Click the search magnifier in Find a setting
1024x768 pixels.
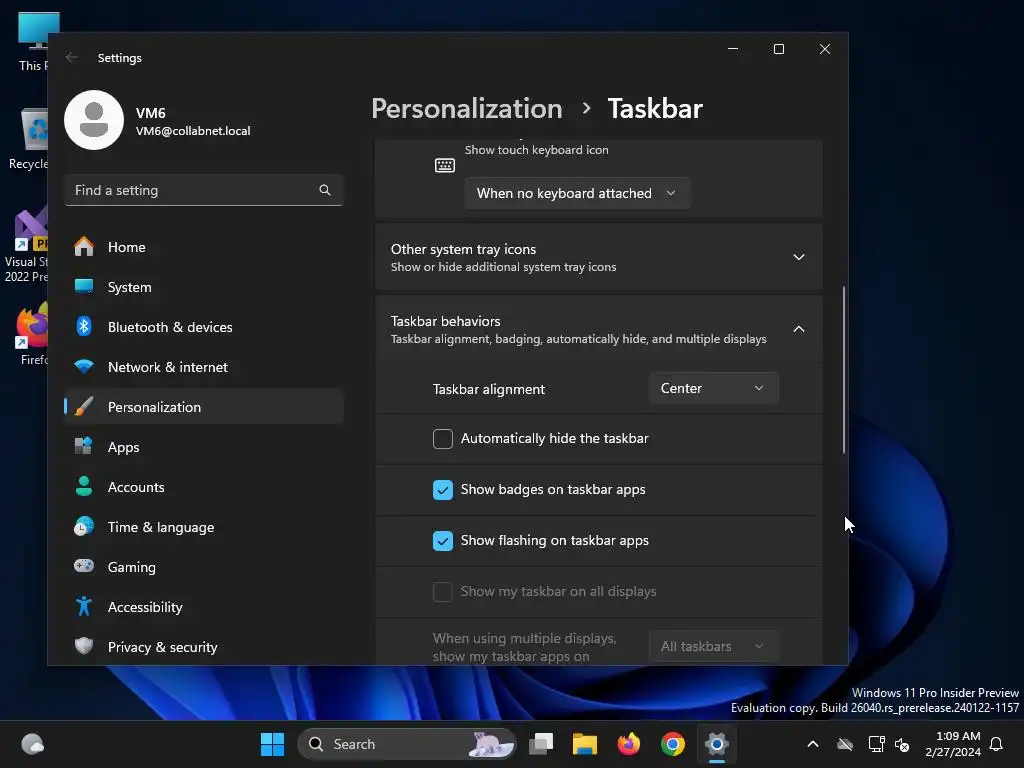pyautogui.click(x=325, y=190)
